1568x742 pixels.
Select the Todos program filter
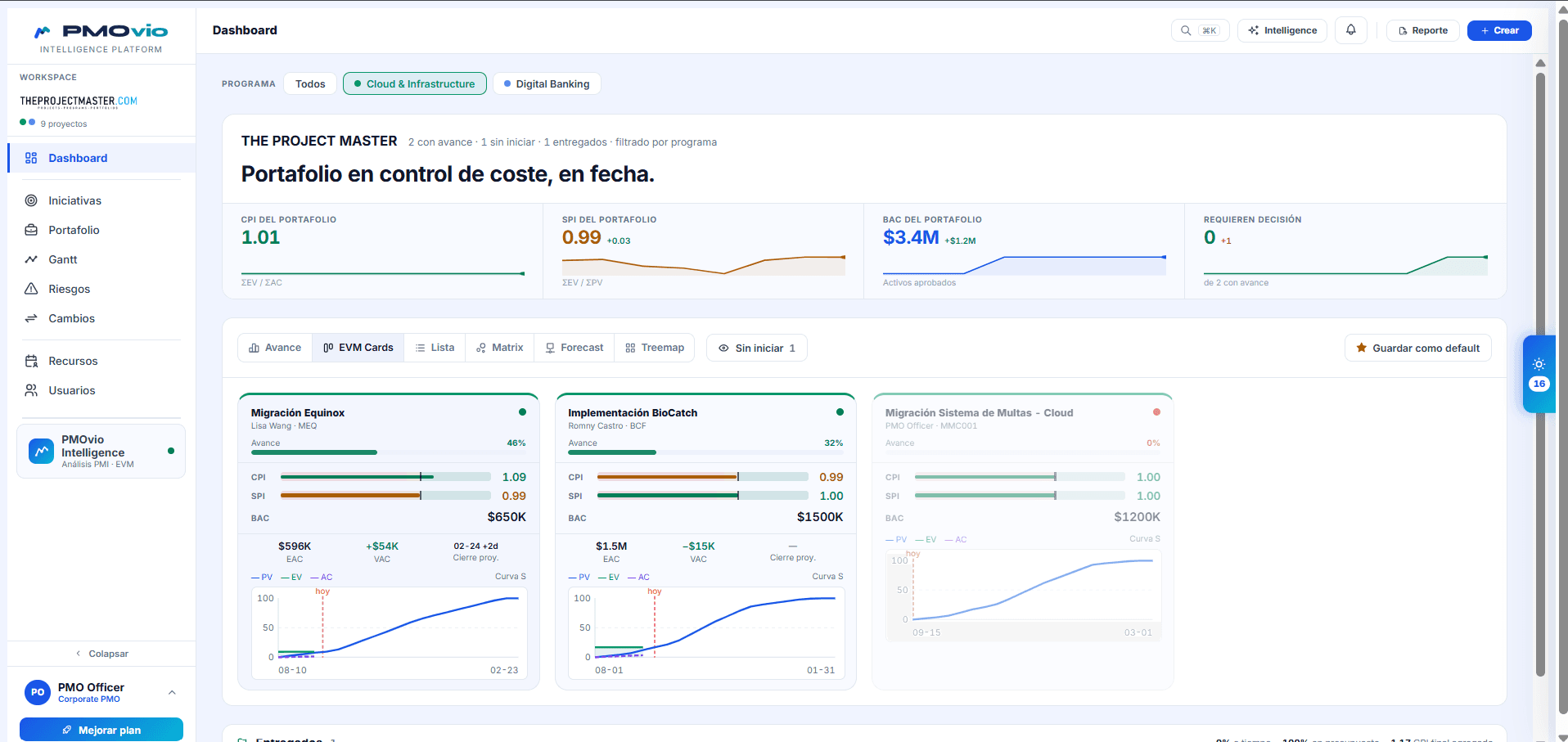[310, 83]
